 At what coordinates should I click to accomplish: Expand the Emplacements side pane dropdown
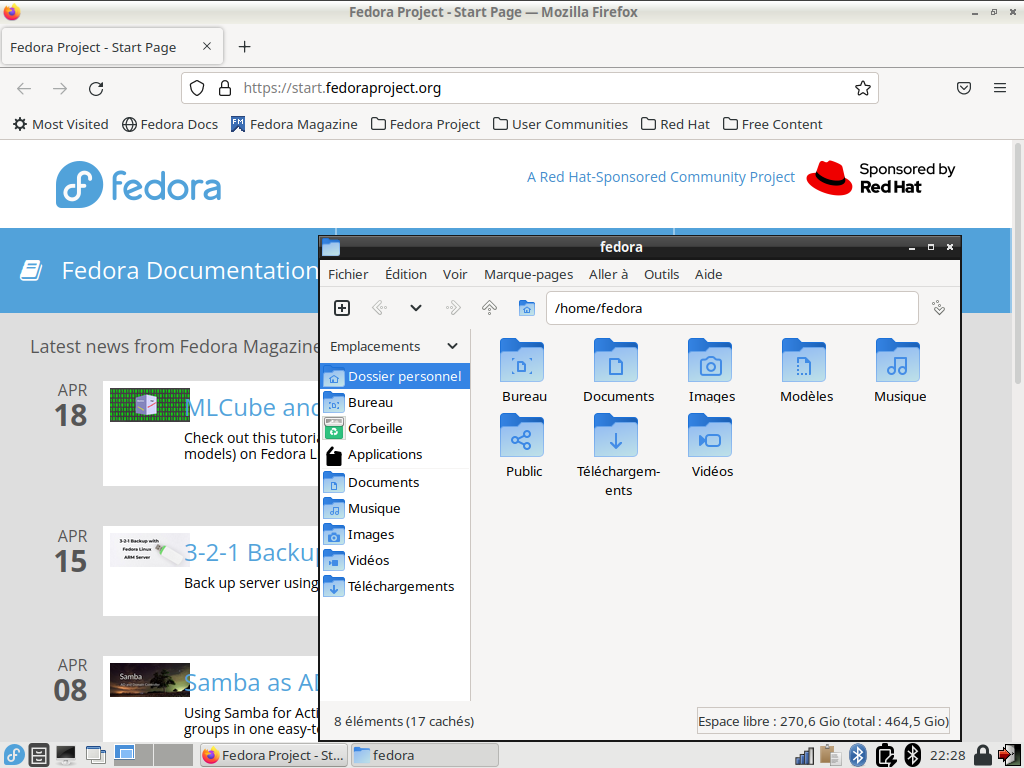point(452,346)
